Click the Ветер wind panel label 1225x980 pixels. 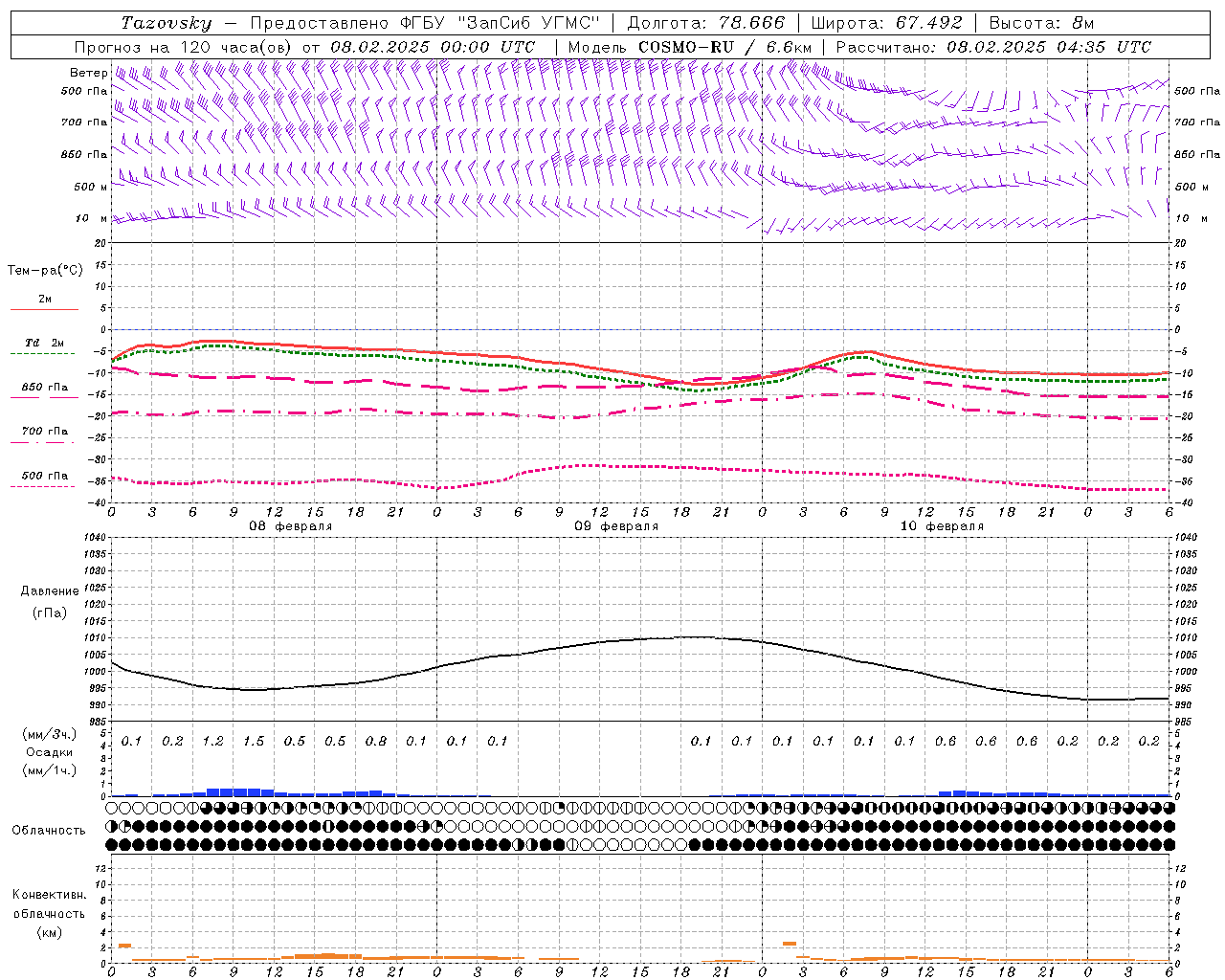88,73
